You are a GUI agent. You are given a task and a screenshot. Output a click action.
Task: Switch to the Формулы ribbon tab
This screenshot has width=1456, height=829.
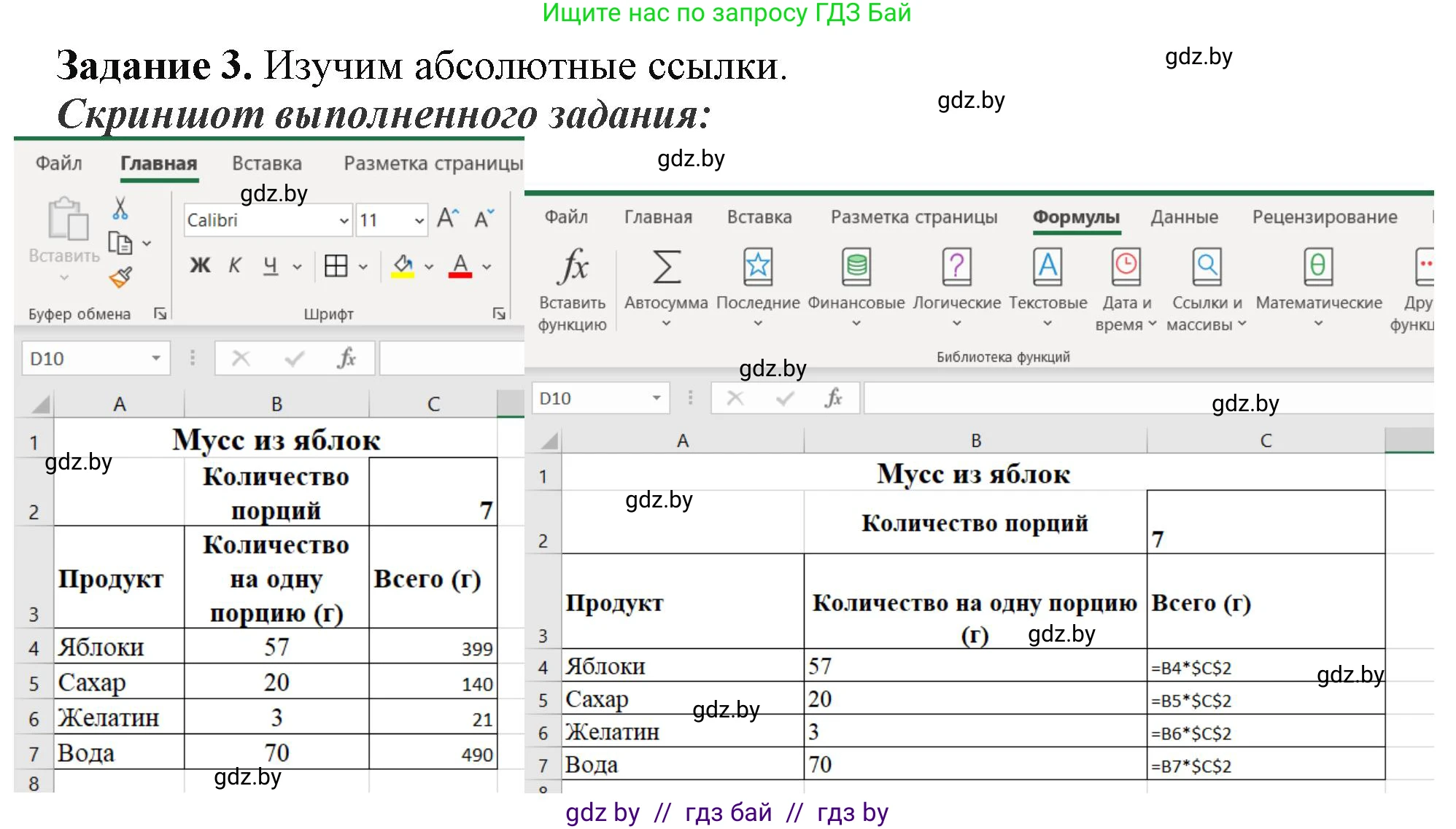pyautogui.click(x=1076, y=217)
